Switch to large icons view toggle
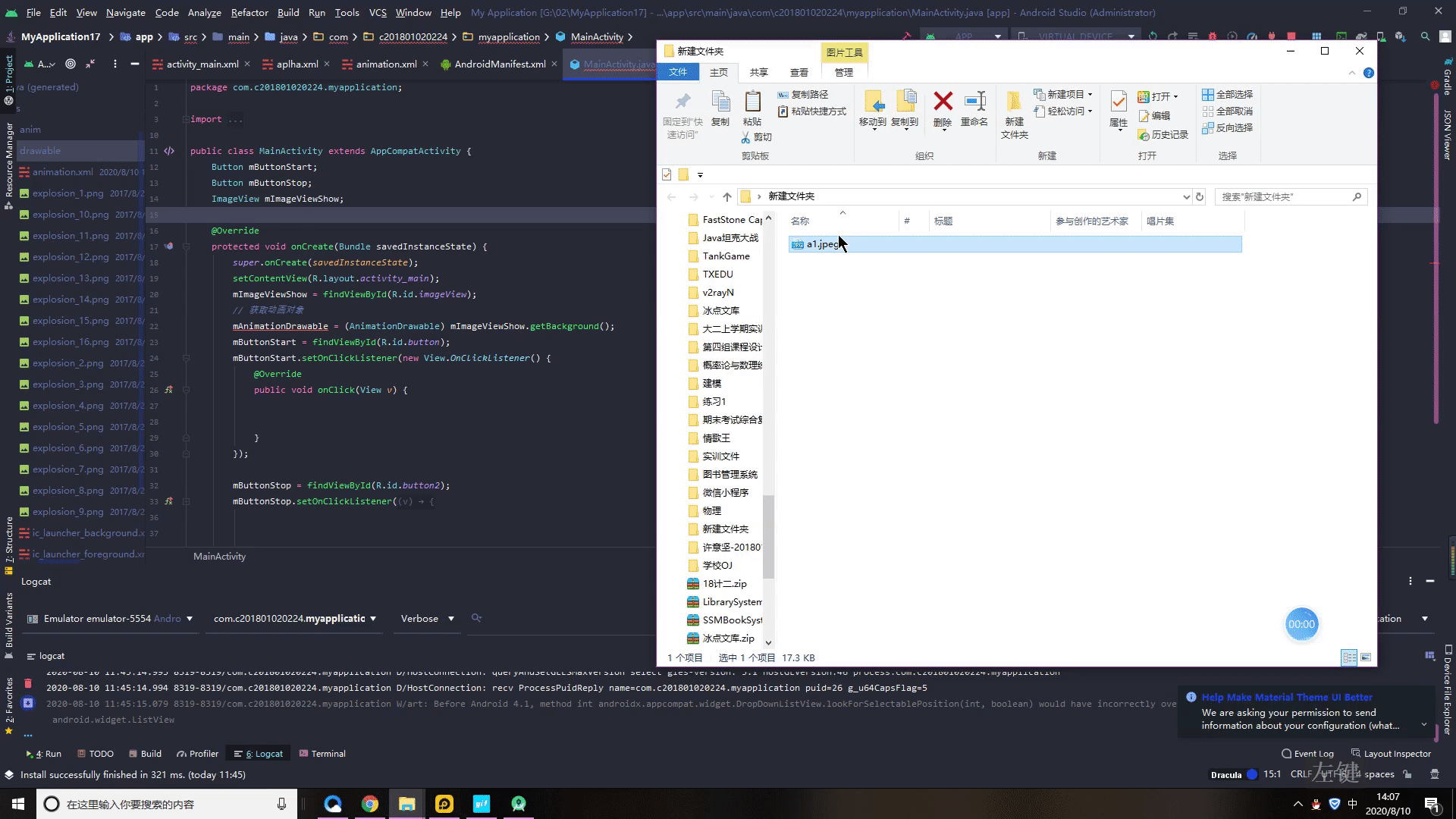This screenshot has height=819, width=1456. (x=1366, y=657)
